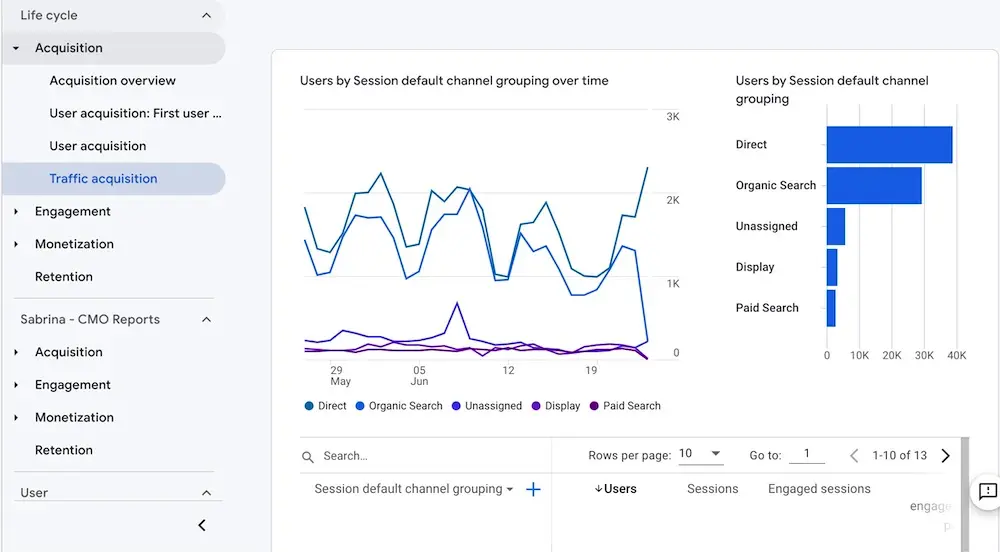Select Traffic acquisition in the sidebar
This screenshot has width=1000, height=552.
[103, 179]
